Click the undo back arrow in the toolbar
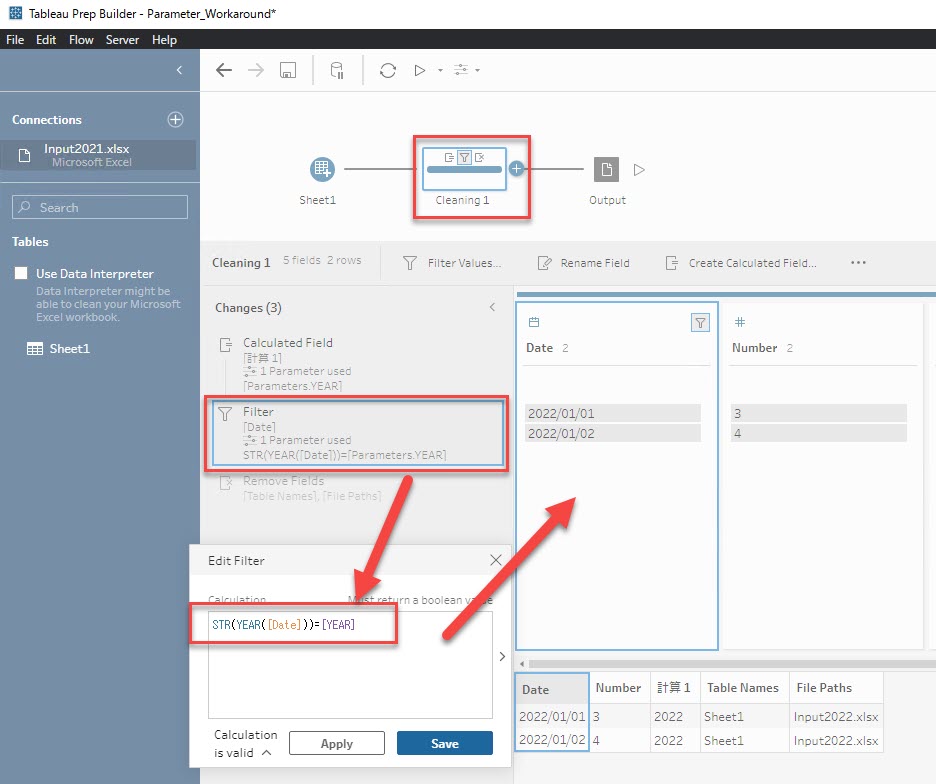 pyautogui.click(x=224, y=70)
